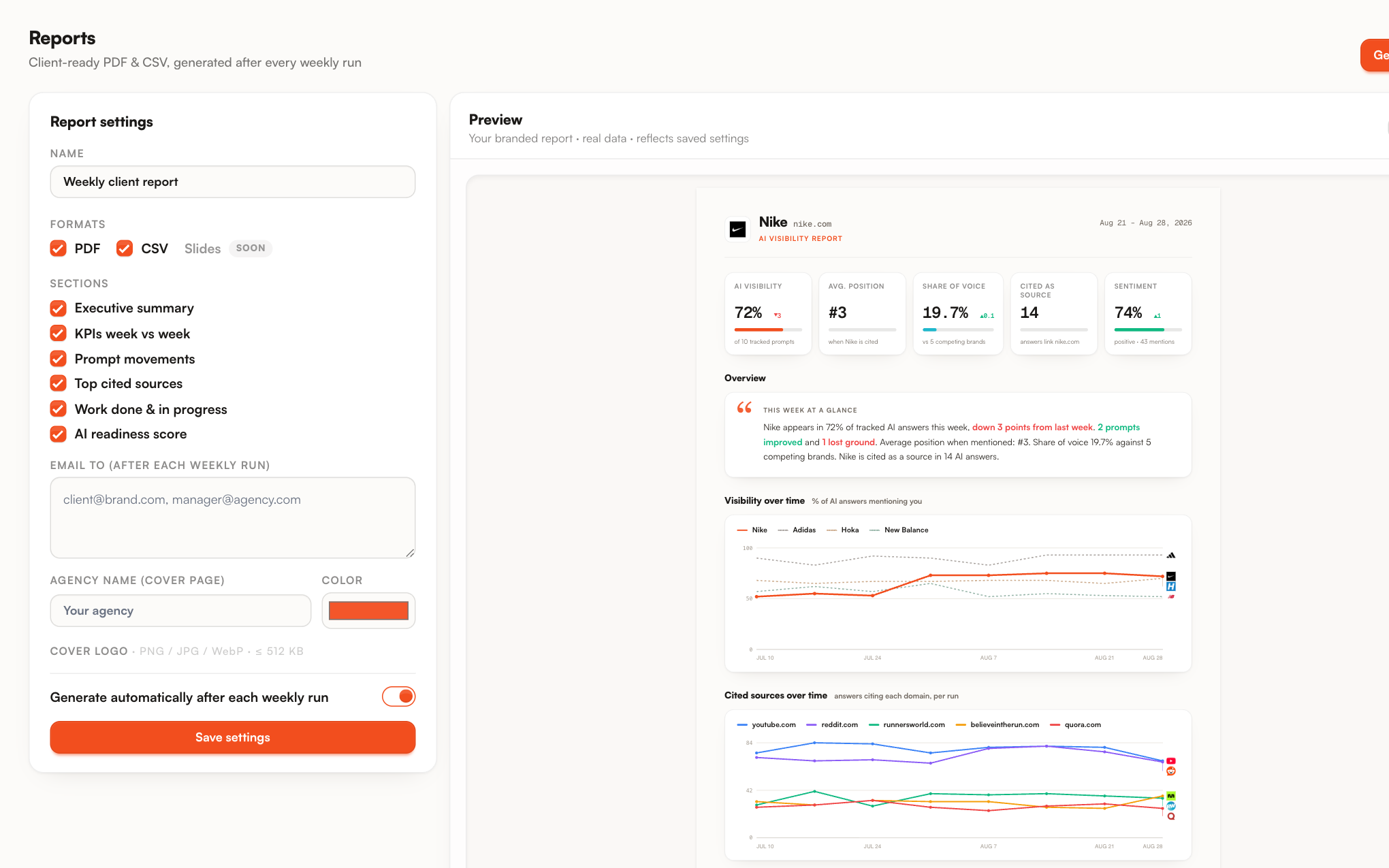Click the Avg. Position #3 KPI card
Image resolution: width=1389 pixels, height=868 pixels.
coord(862,314)
